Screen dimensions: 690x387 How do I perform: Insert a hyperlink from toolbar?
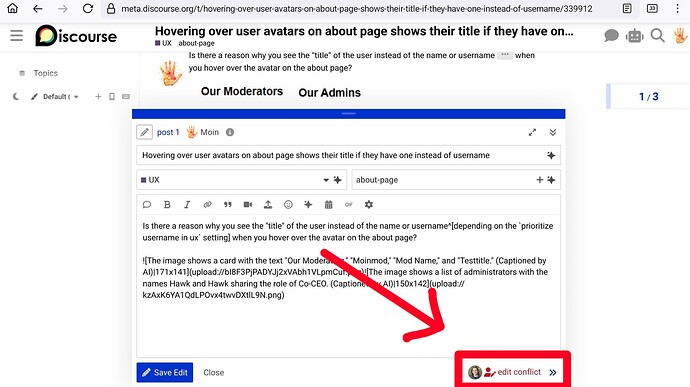coord(207,204)
